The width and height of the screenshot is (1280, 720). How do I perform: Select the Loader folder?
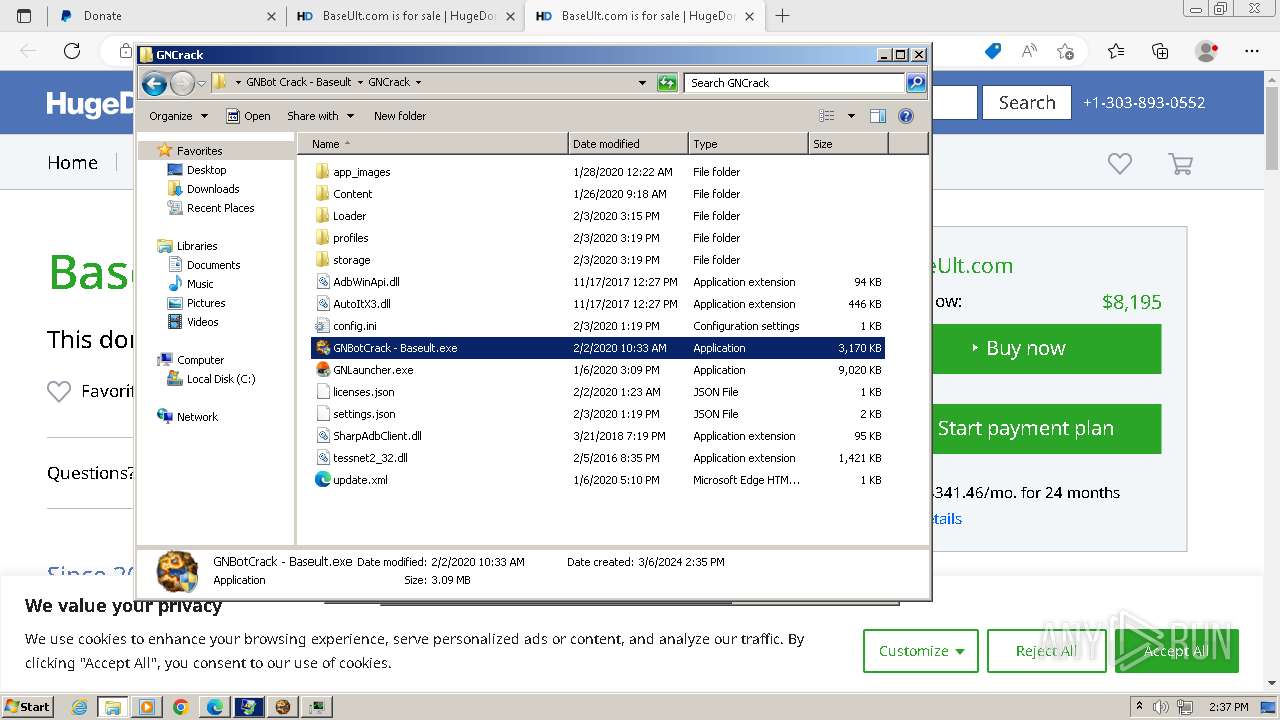pos(598,216)
